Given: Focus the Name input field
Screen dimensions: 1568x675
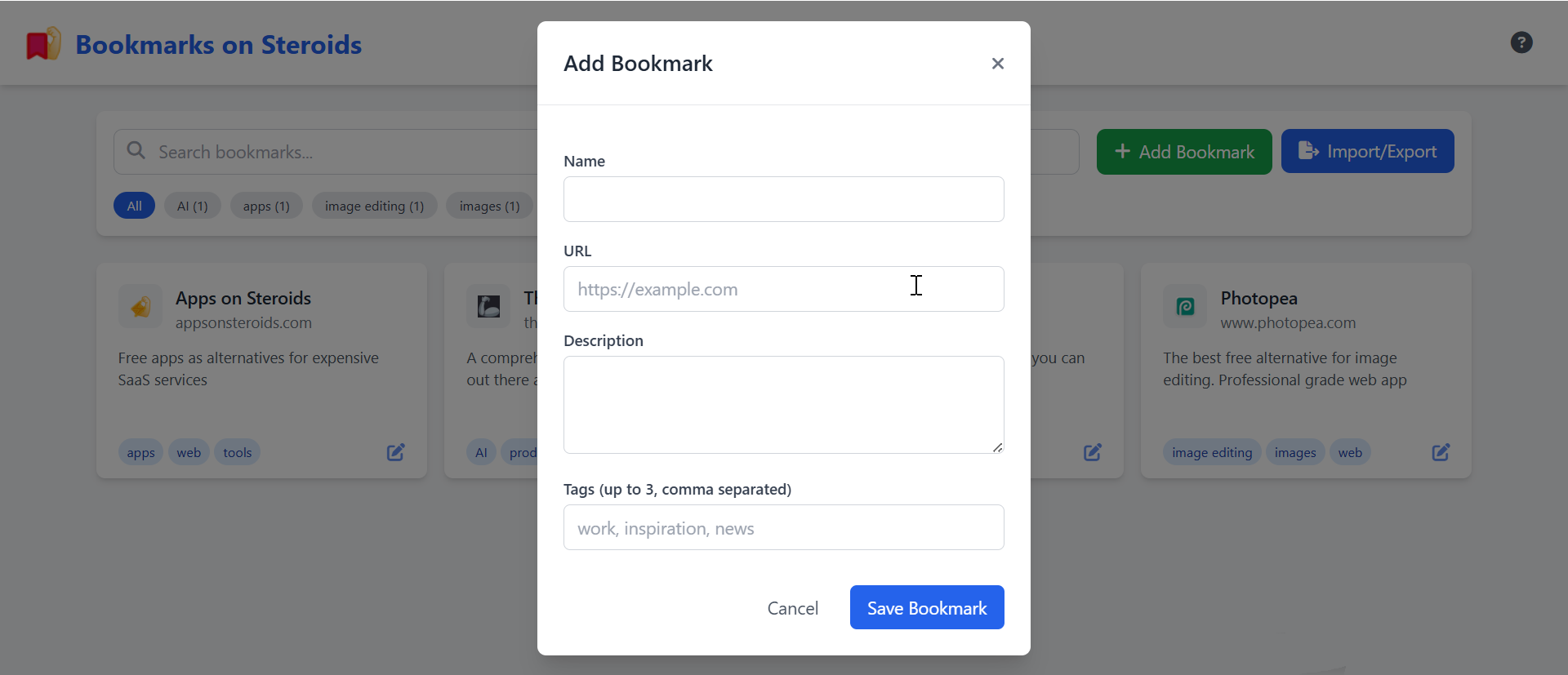Looking at the screenshot, I should point(783,199).
